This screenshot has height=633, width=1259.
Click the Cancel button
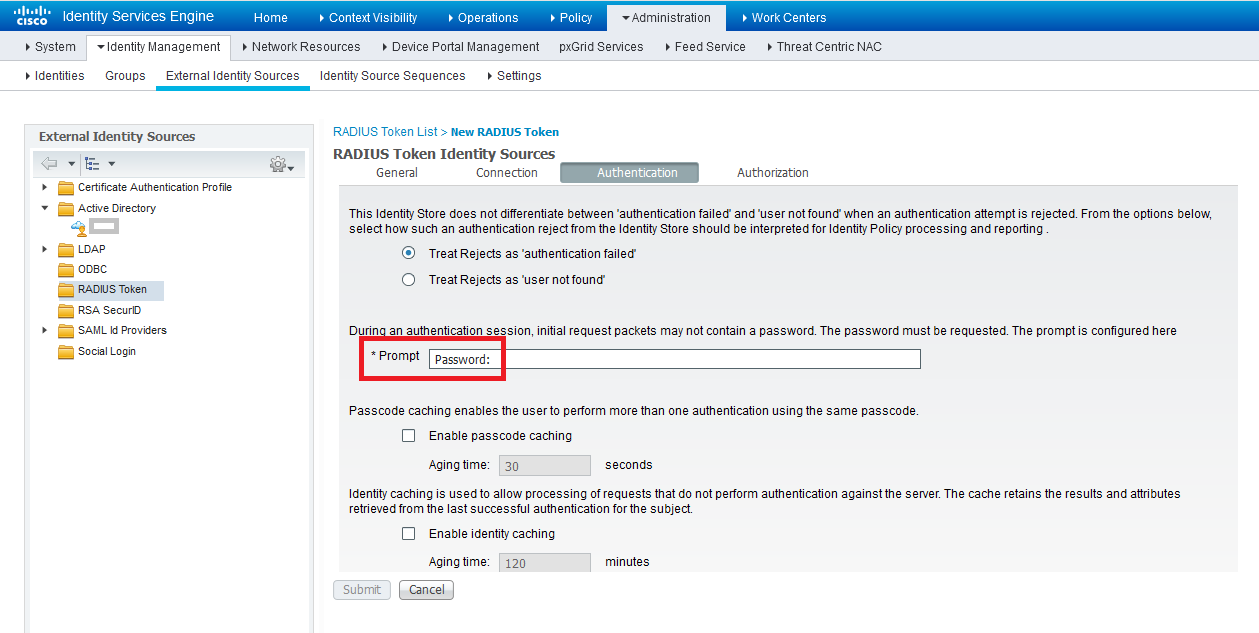pos(426,590)
